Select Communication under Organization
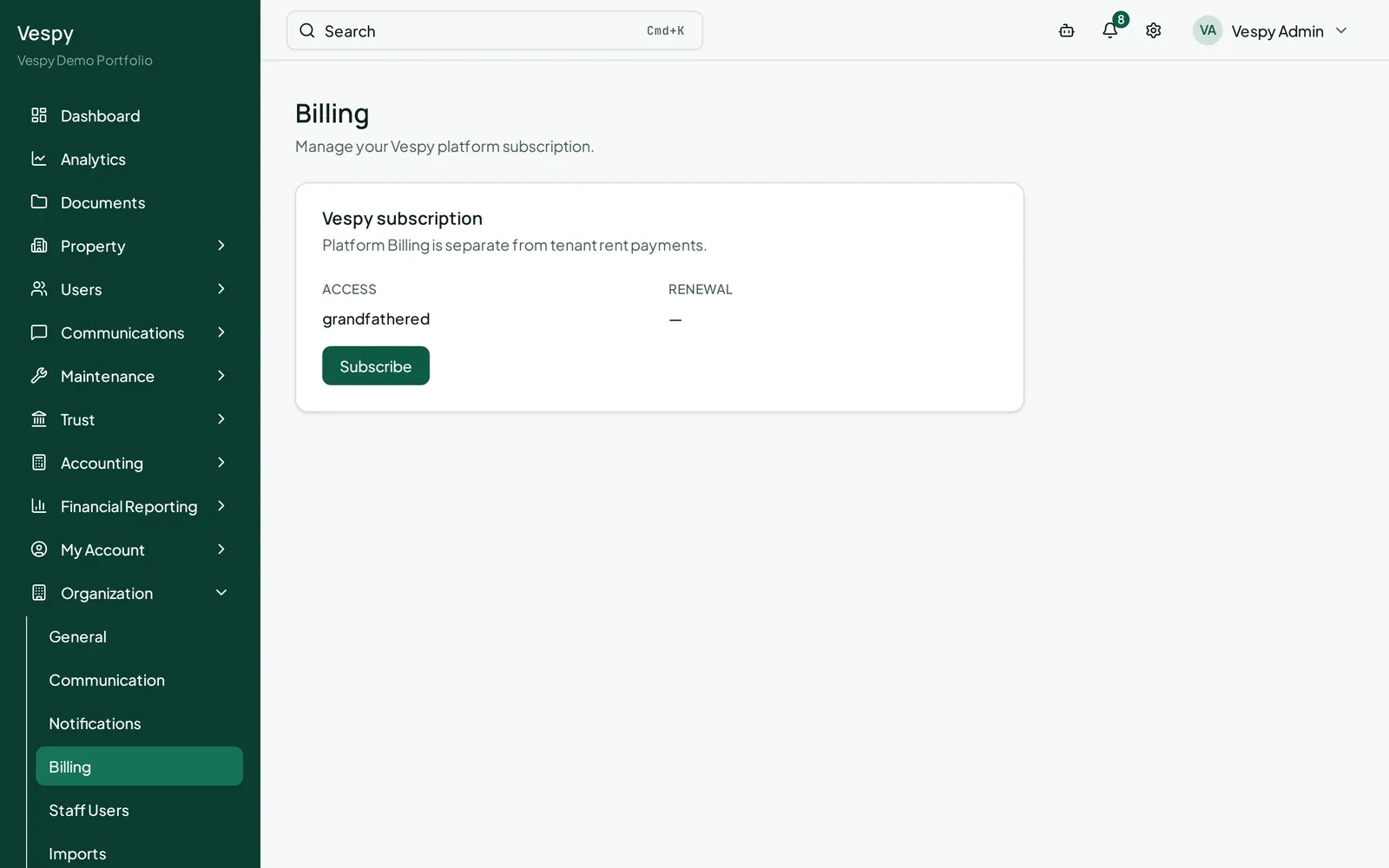This screenshot has height=868, width=1389. (x=139, y=680)
